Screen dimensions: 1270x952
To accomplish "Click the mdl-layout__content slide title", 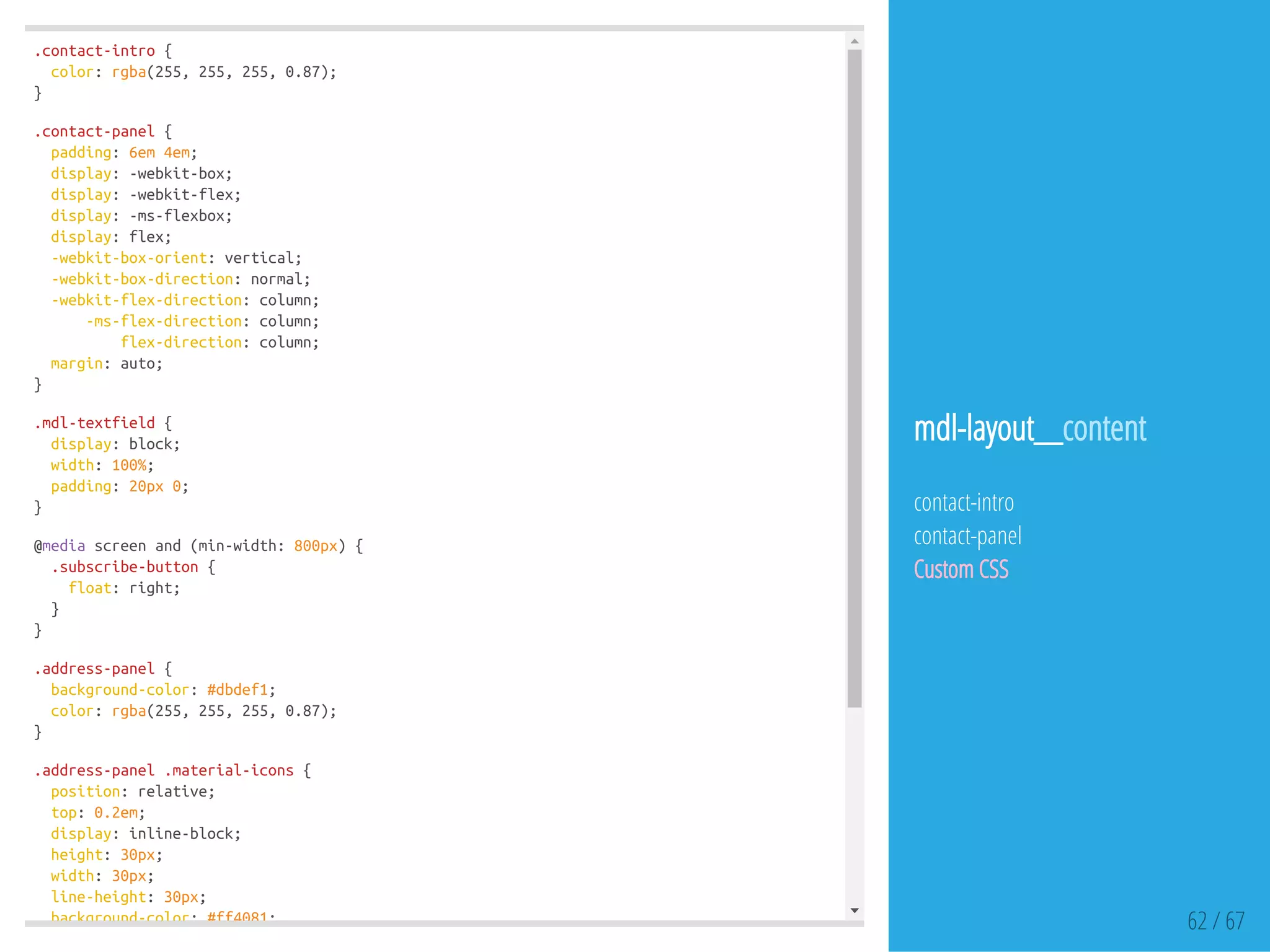I will click(1030, 429).
